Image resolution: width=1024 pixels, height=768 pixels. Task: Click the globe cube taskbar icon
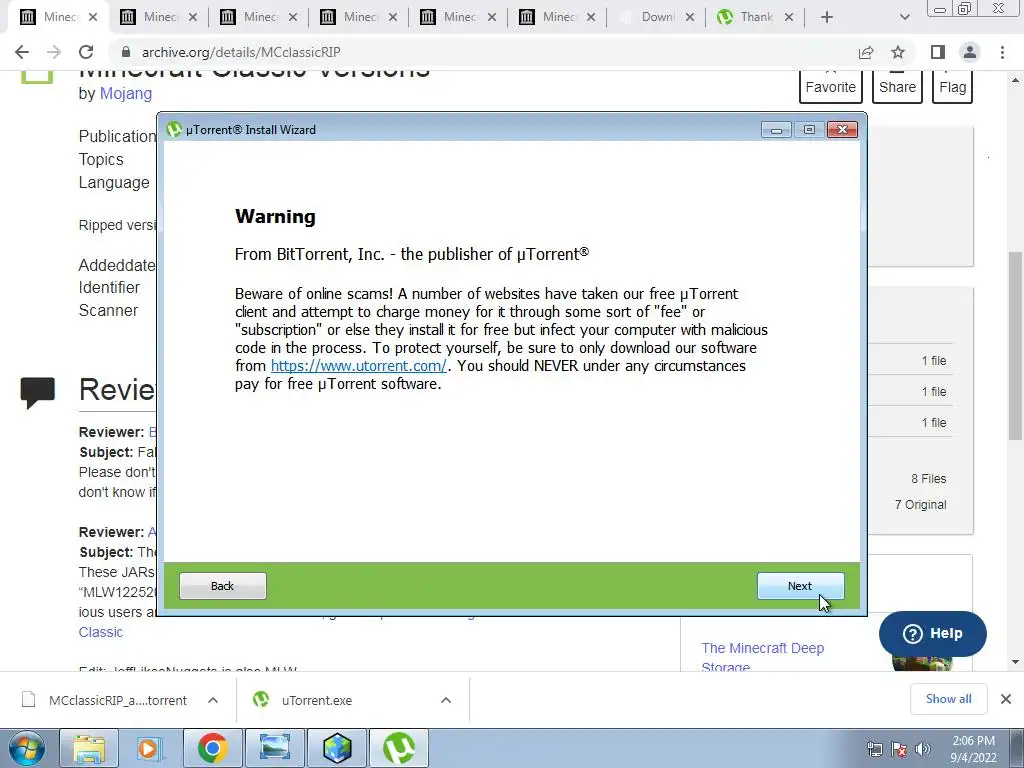click(x=337, y=748)
